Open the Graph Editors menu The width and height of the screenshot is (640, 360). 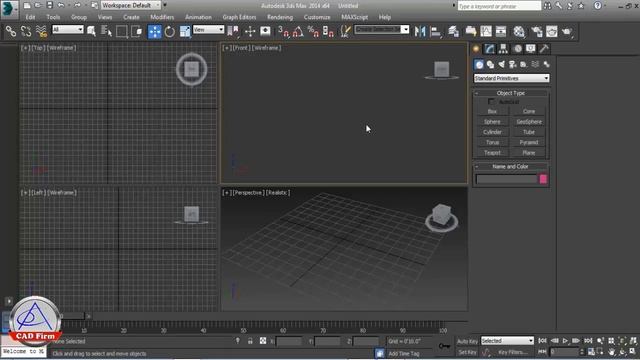coord(239,17)
